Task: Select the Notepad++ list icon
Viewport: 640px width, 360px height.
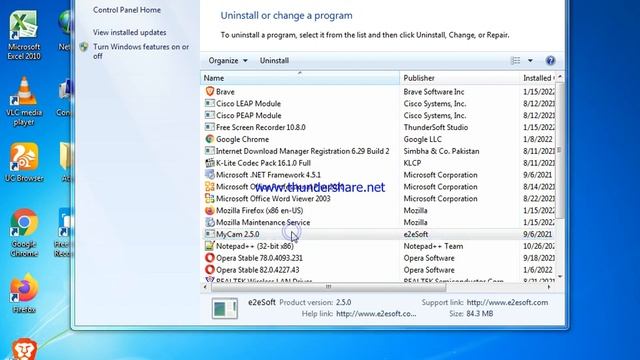Action: (210, 246)
